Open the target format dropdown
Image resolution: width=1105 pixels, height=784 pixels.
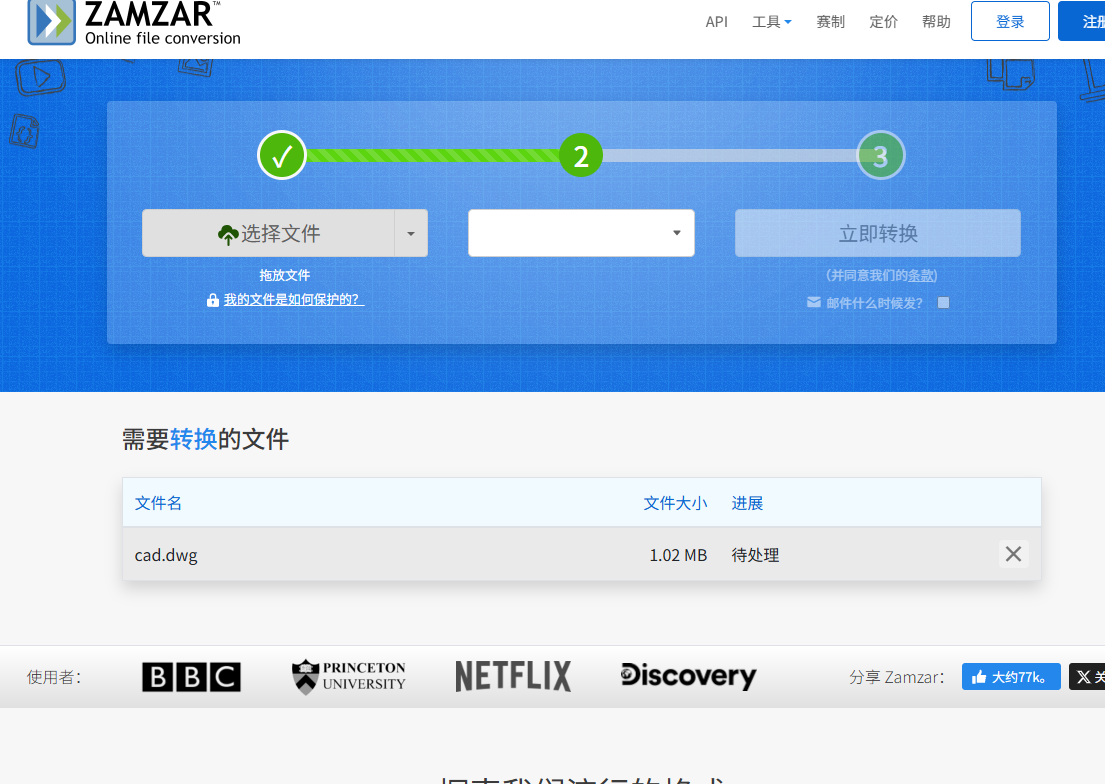(581, 233)
